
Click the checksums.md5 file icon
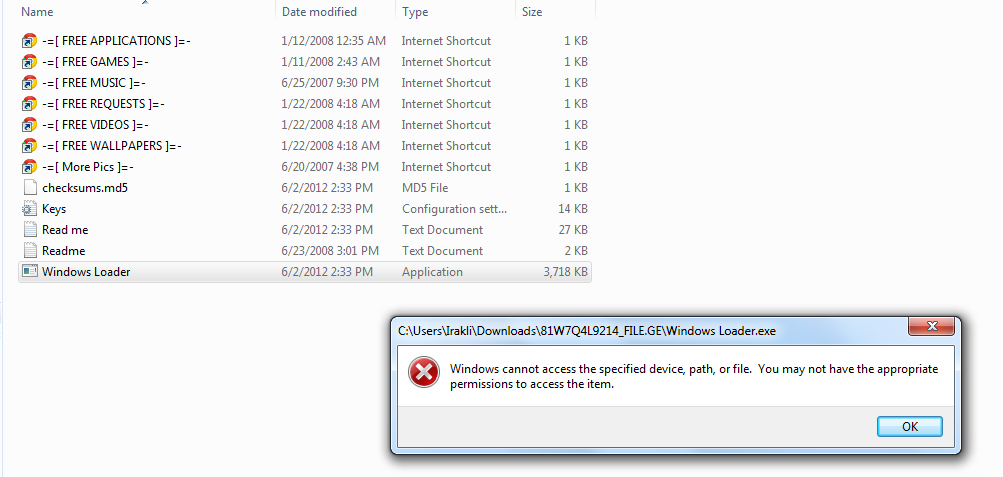click(29, 188)
